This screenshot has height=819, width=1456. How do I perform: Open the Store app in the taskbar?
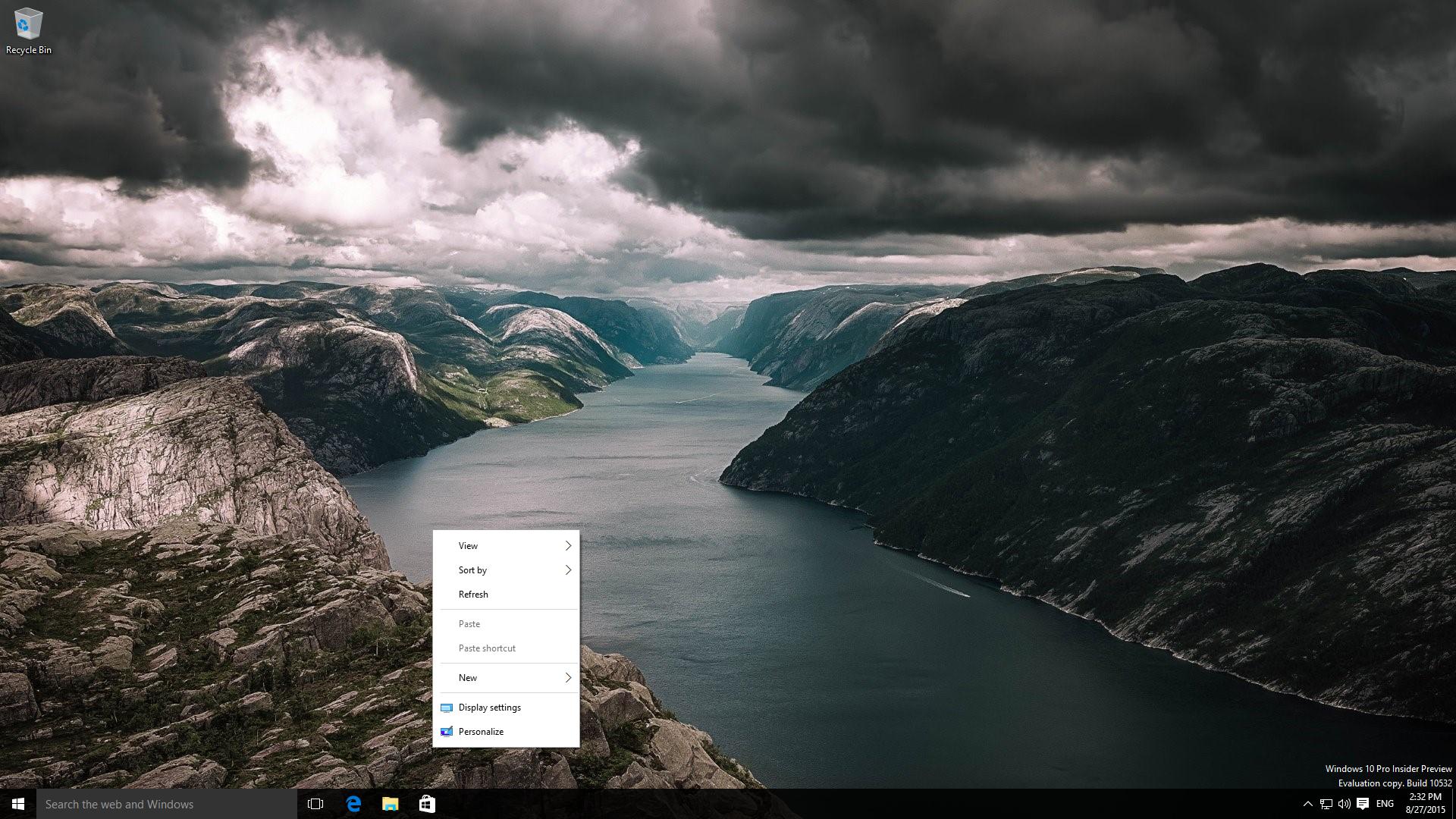(427, 804)
